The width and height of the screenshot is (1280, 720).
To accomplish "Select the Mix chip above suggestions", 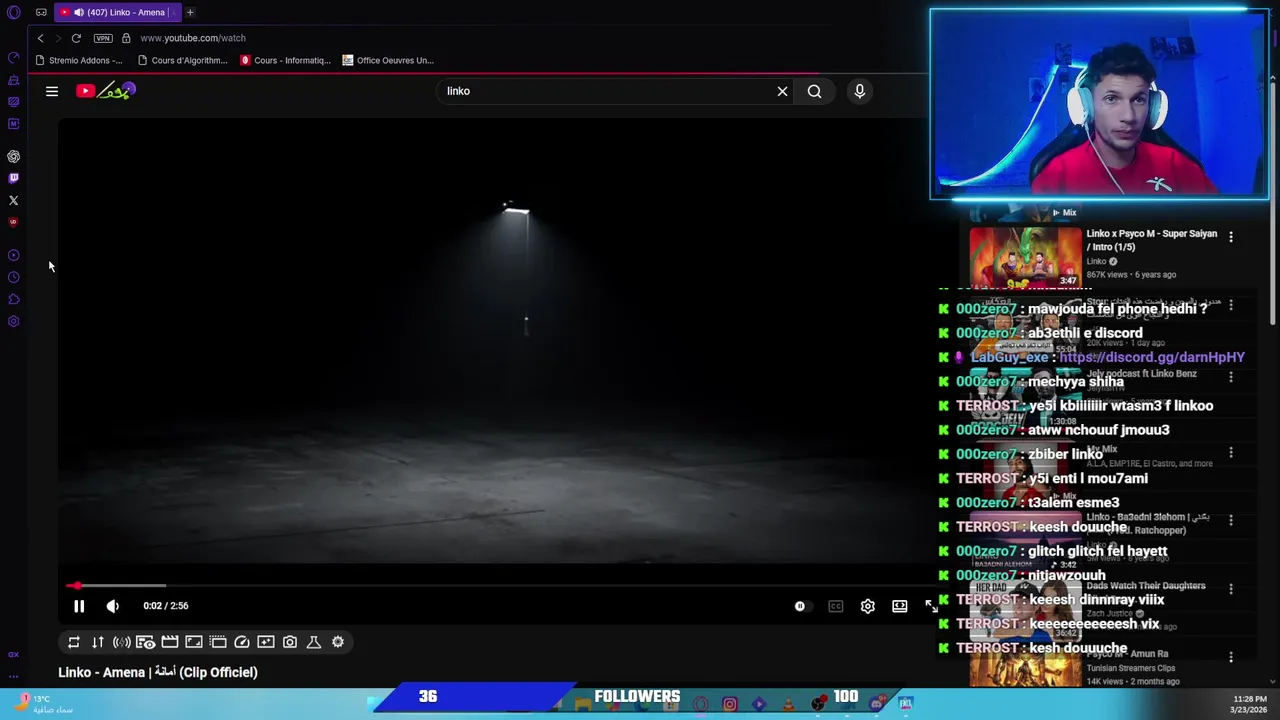I will point(1064,212).
